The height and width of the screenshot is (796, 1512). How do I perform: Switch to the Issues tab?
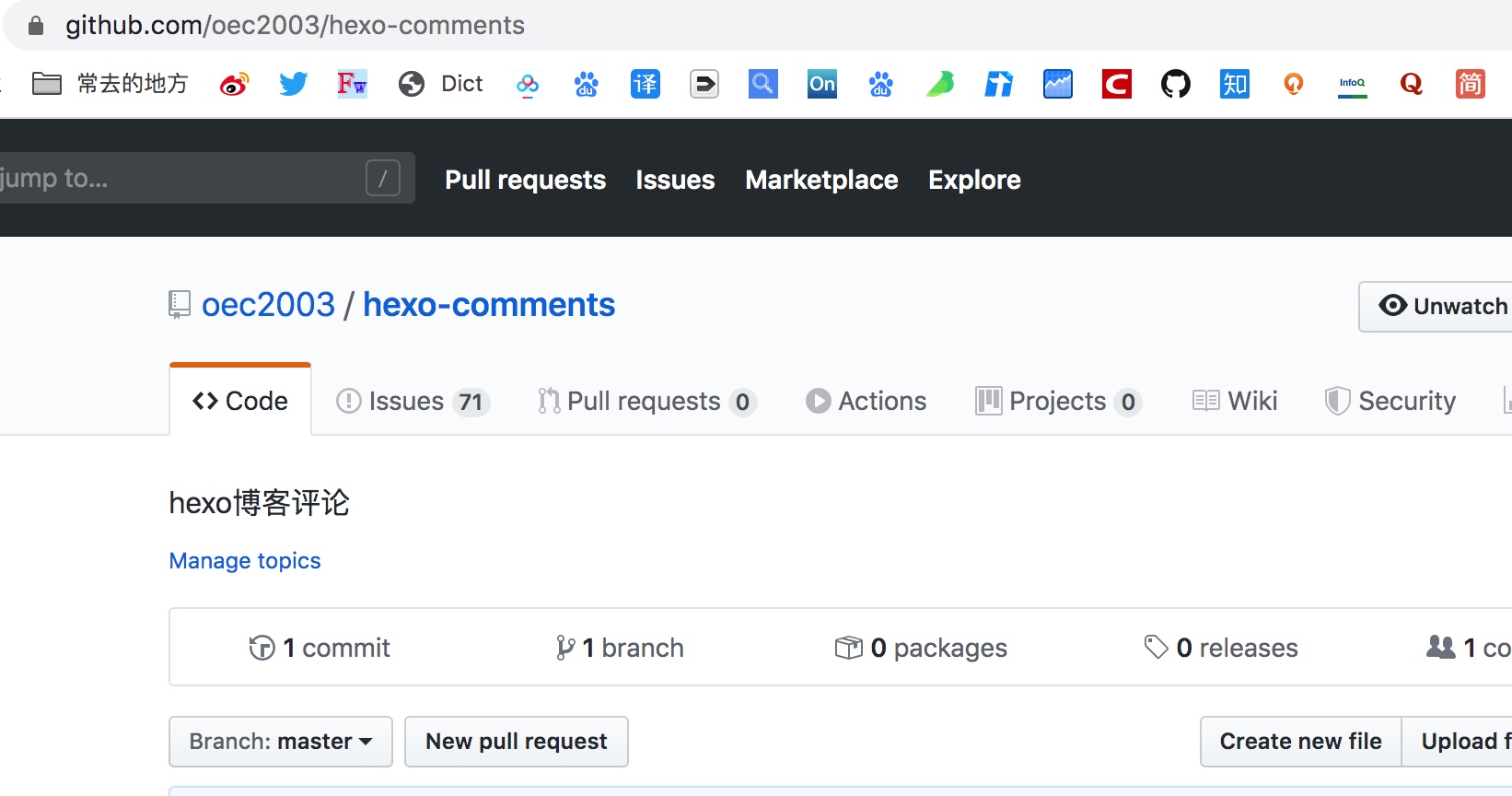[x=413, y=402]
